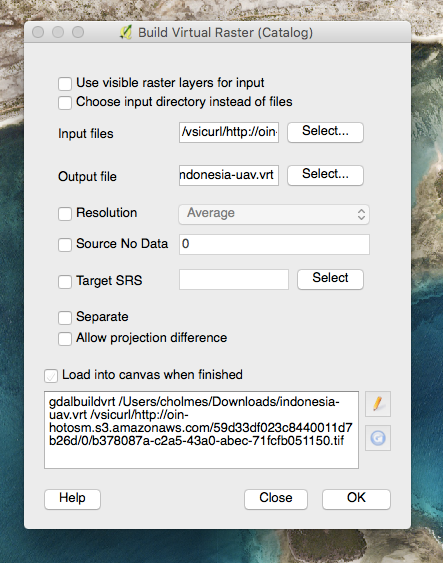Click the pencil edit command icon

click(378, 404)
